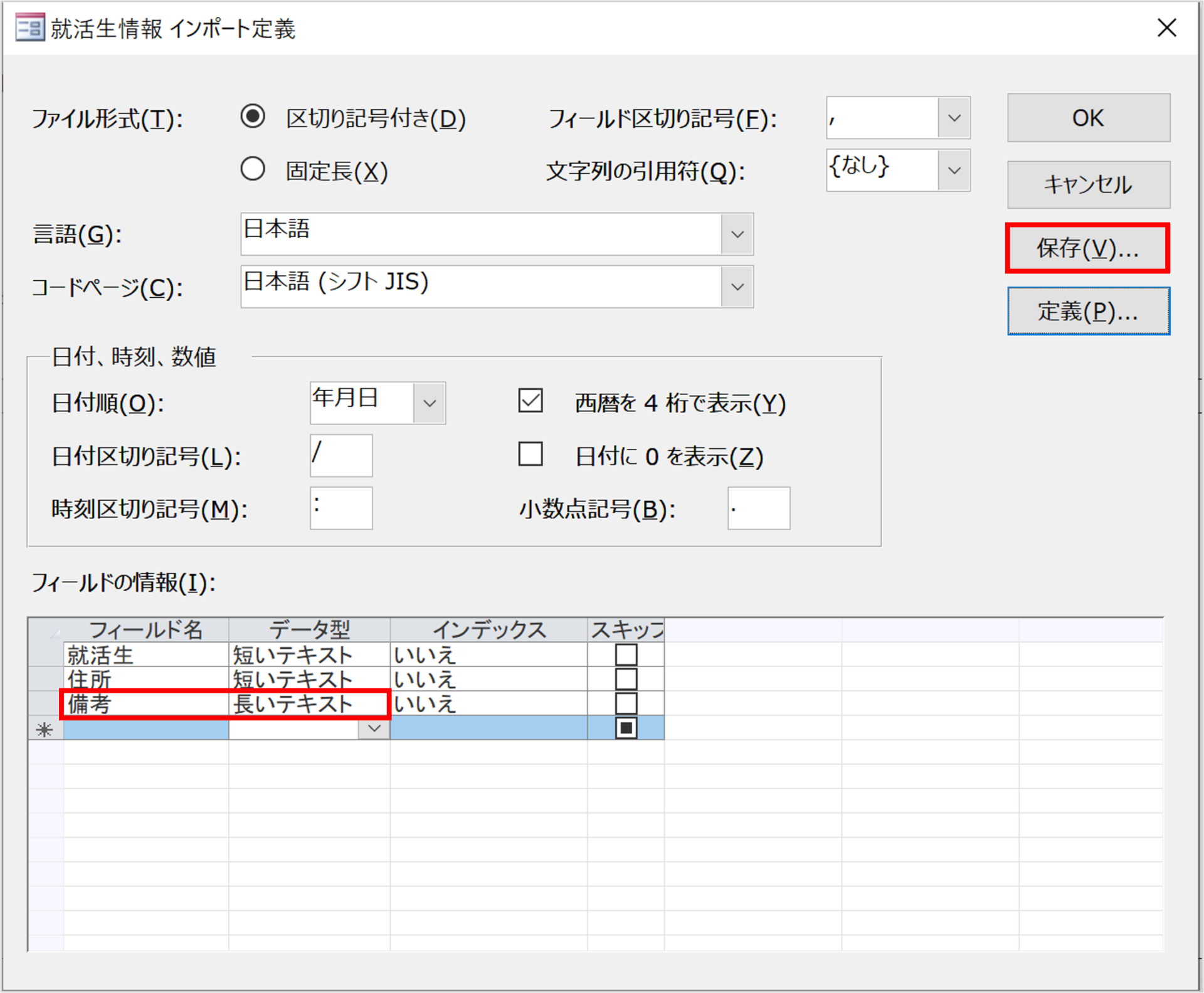The width and height of the screenshot is (1204, 993).
Task: Open the data type dropdown in new row
Action: coord(374,728)
